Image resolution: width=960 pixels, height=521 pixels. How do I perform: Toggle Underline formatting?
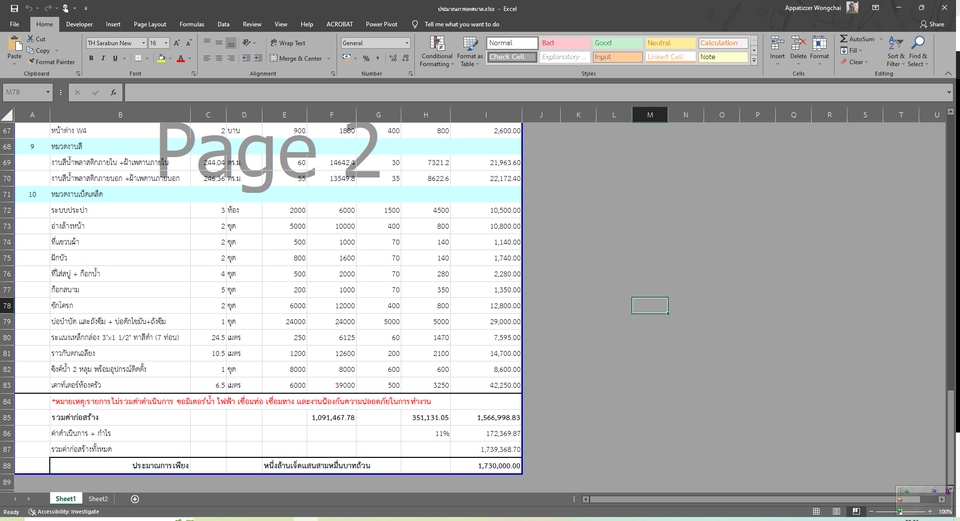pos(114,58)
